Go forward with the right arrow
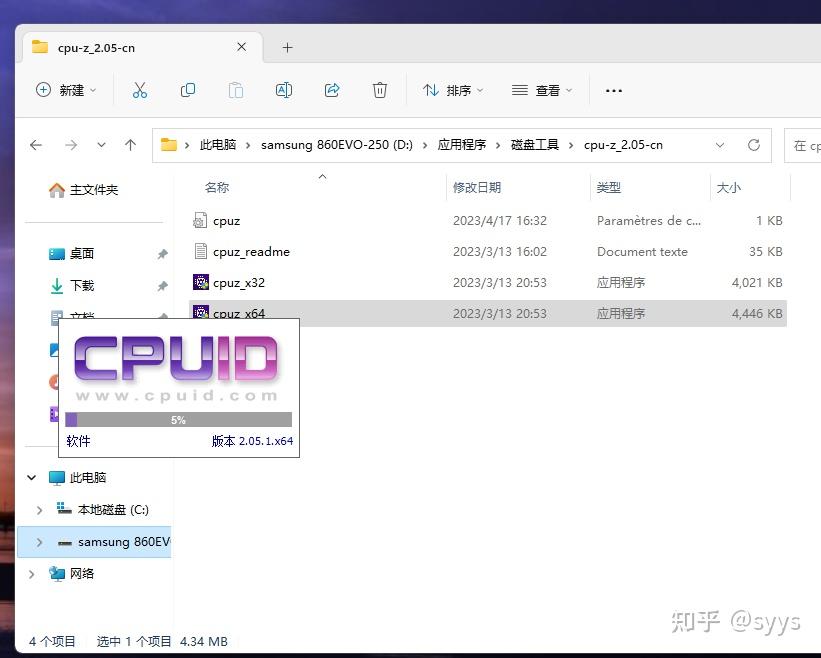 pos(71,145)
